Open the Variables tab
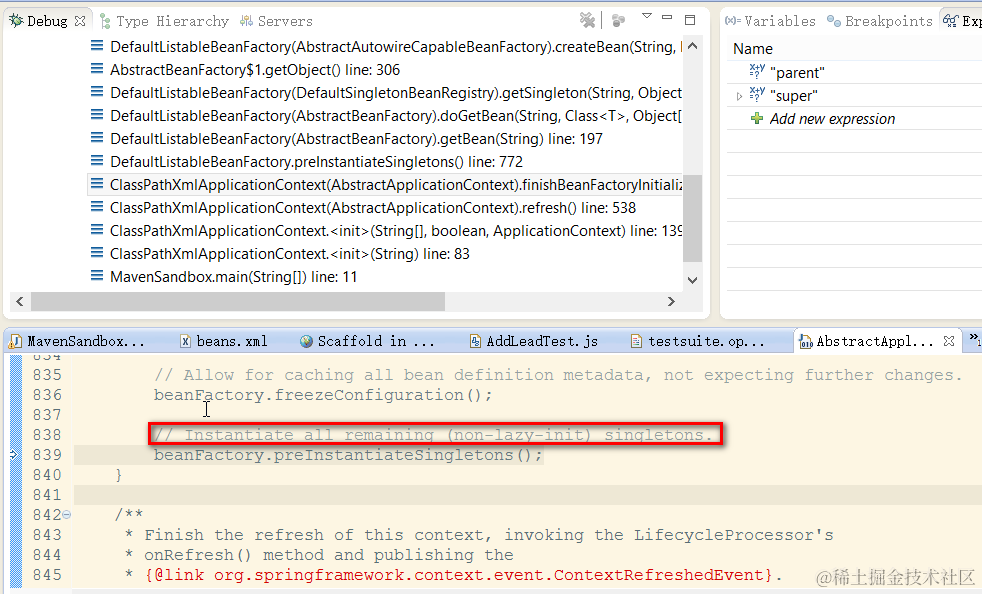982x594 pixels. (770, 21)
